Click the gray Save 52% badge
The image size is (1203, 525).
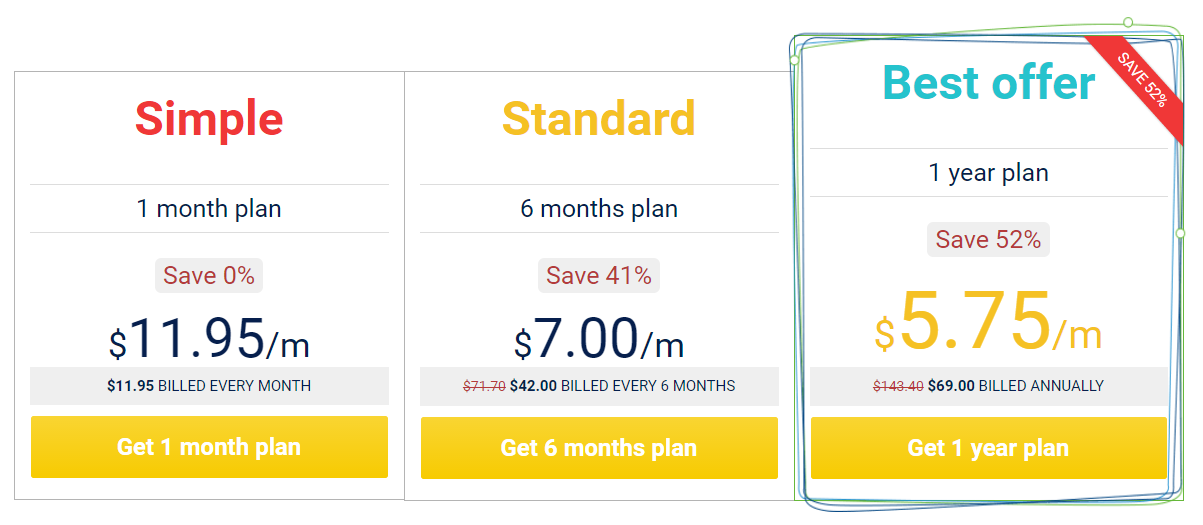tap(988, 239)
